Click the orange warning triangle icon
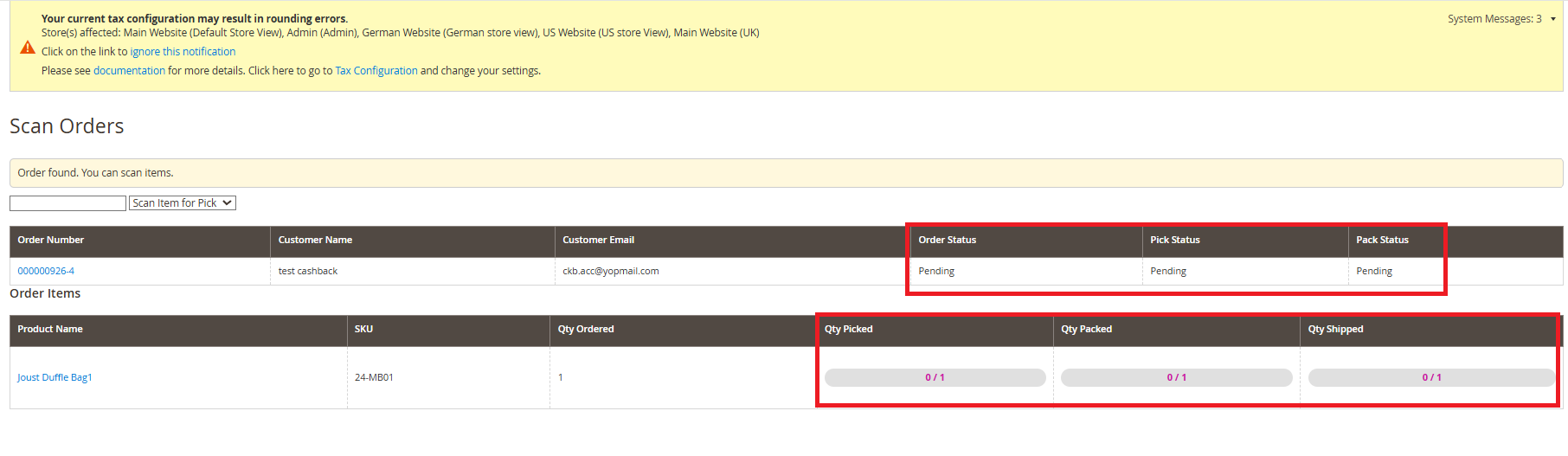 coord(28,48)
